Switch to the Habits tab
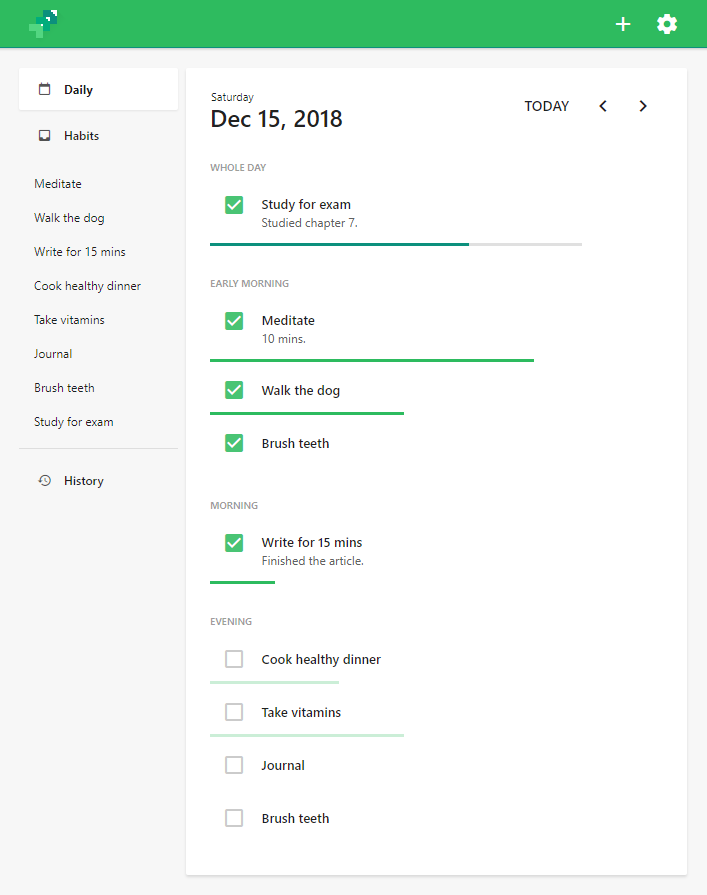The width and height of the screenshot is (707, 895). tap(81, 136)
